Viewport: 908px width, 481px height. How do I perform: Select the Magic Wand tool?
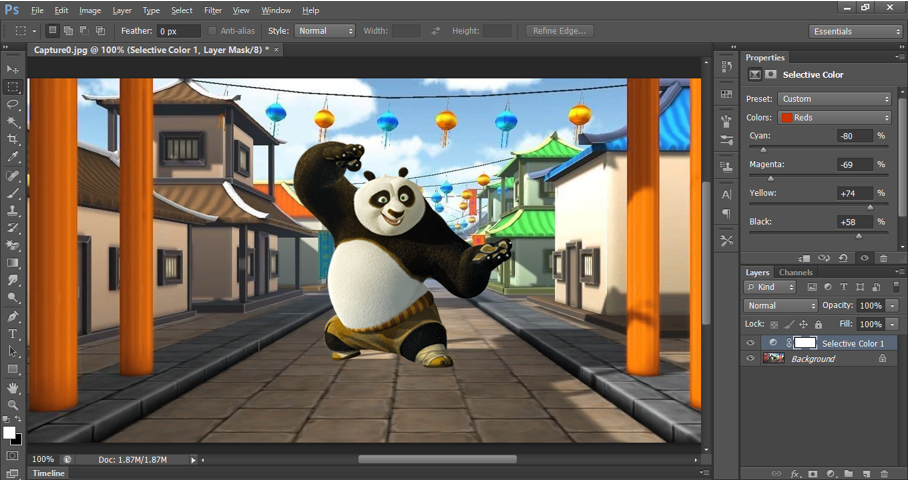tap(13, 122)
